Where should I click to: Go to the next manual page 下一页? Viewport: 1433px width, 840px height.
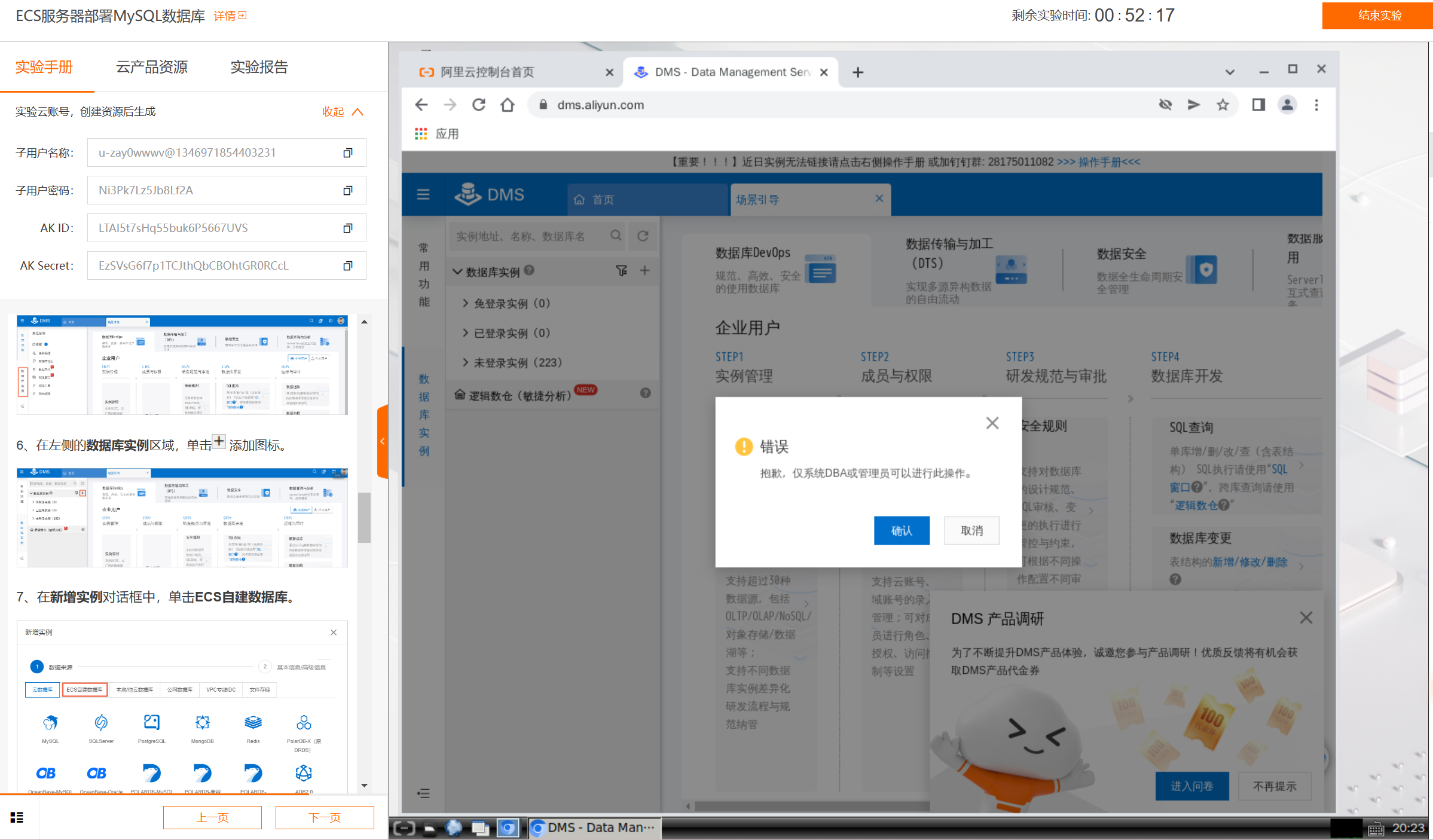coord(325,817)
